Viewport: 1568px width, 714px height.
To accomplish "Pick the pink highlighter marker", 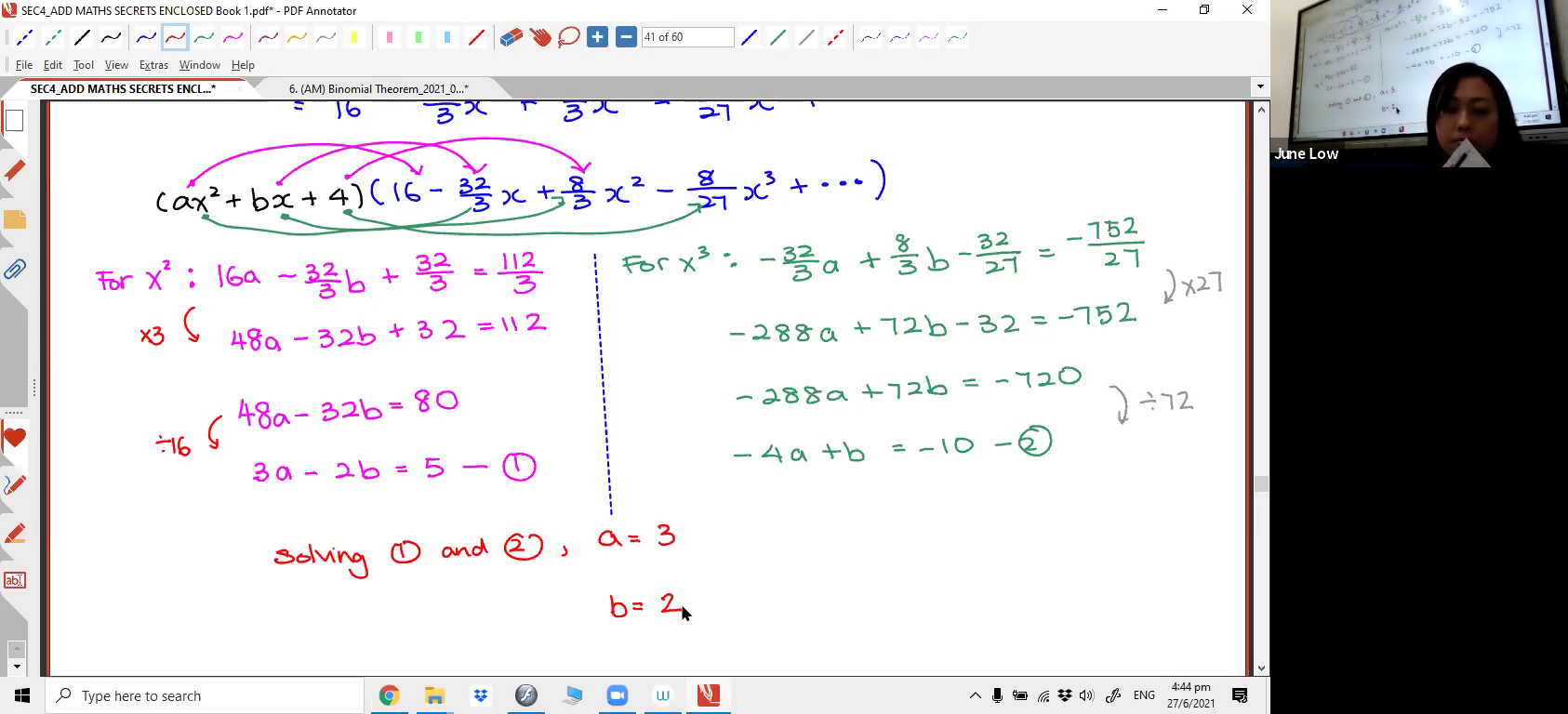I will tap(390, 38).
